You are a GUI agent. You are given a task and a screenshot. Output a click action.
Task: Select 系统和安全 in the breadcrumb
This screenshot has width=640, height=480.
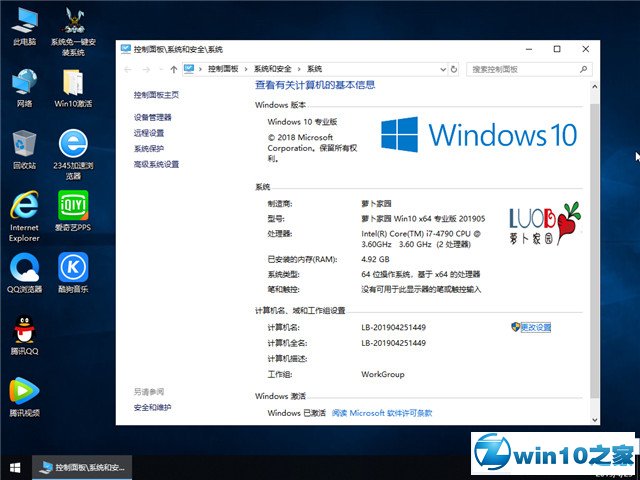(x=273, y=69)
